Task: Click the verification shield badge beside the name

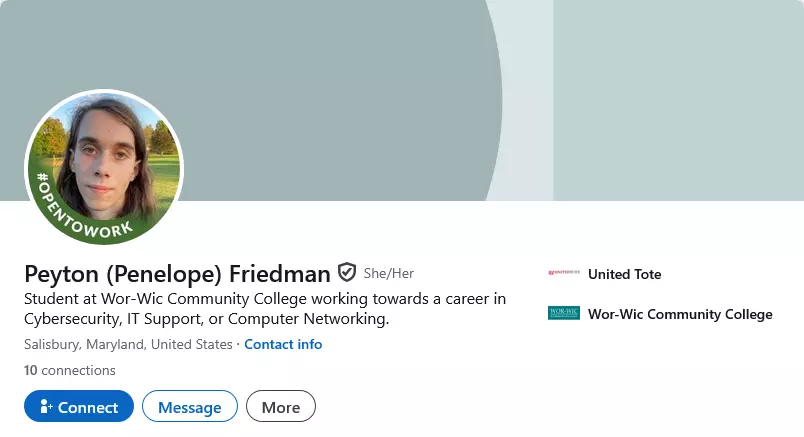Action: (347, 273)
